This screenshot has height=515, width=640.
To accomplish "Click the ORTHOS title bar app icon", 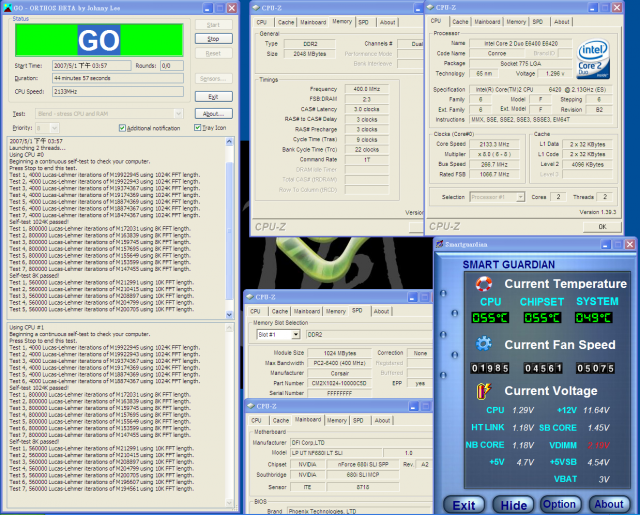I will 7,8.
